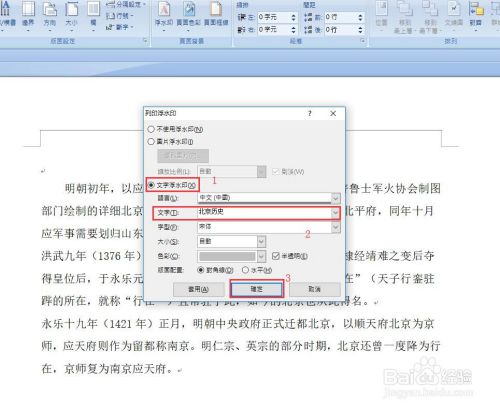Screen dimensions: 500x410
Task: Click the grey color swatch in Color field
Action: (x=227, y=256)
